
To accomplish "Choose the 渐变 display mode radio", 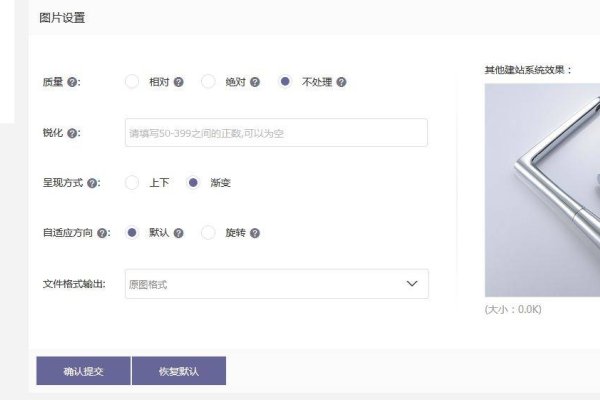I will click(193, 183).
